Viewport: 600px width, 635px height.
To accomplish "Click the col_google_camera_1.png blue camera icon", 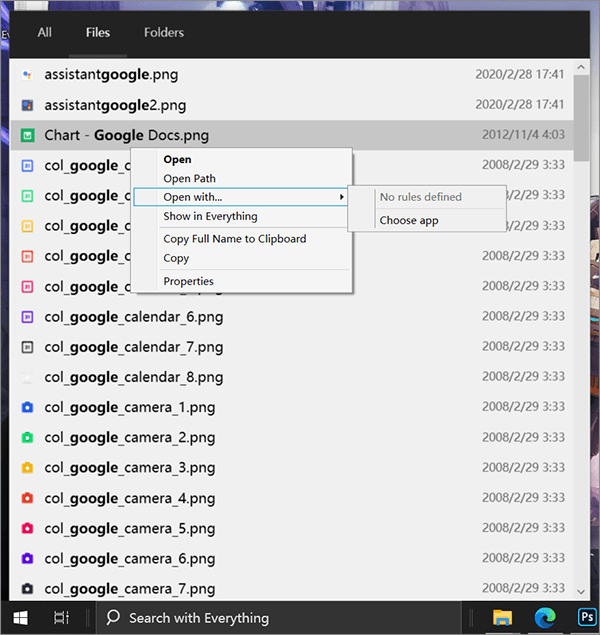I will tap(28, 408).
